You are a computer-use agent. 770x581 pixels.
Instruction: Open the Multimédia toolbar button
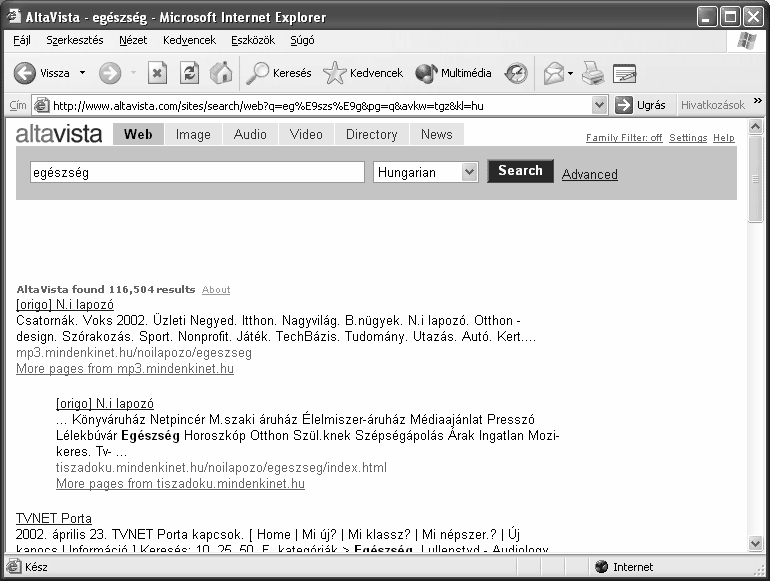click(x=453, y=73)
